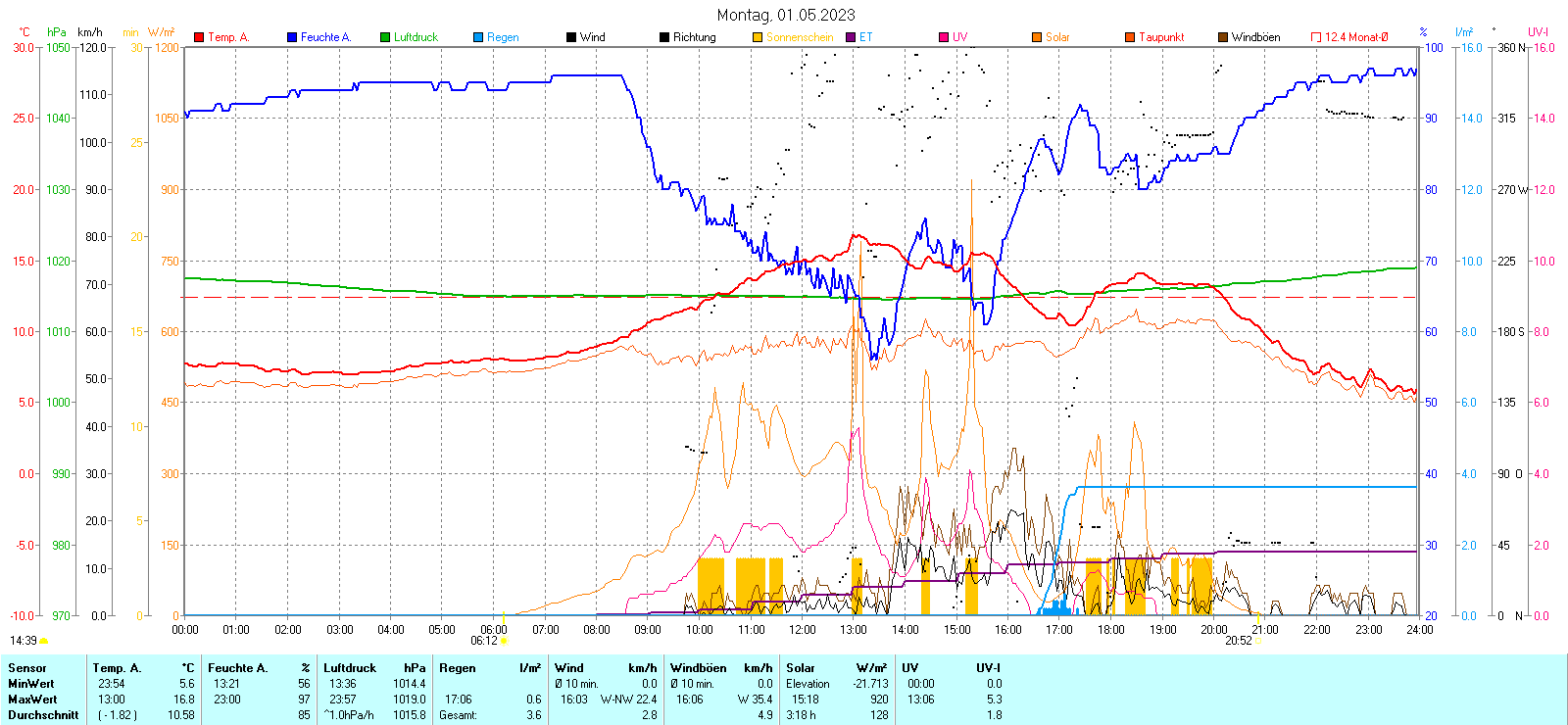Click the Taupunkt legend label
The width and height of the screenshot is (1568, 725).
1161,37
